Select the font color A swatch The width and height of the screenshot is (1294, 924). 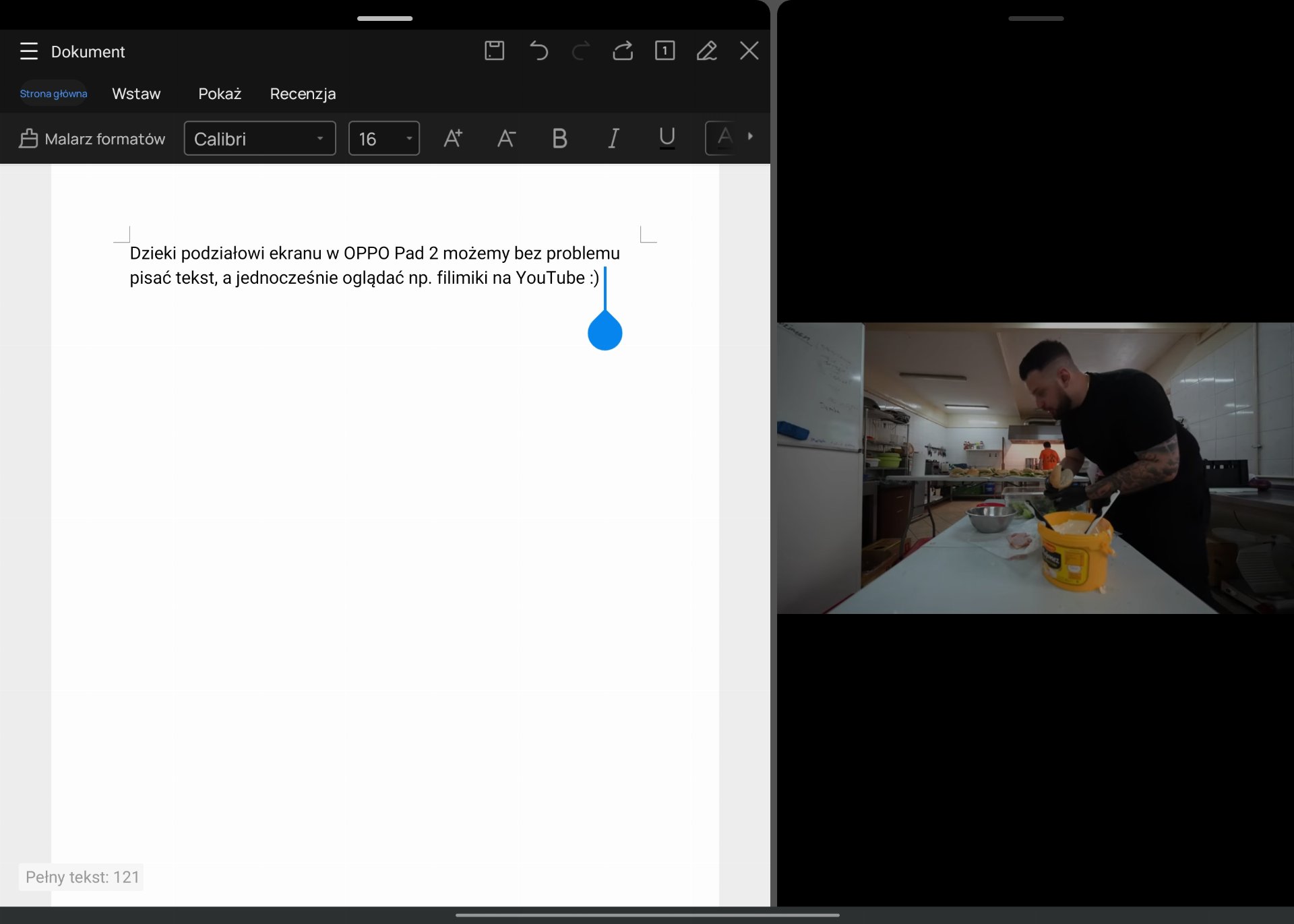pos(724,138)
